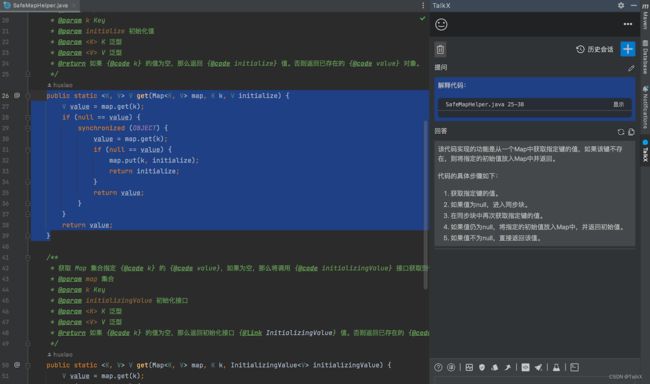The width and height of the screenshot is (650, 384).
Task: Open the Maven side tool window
Action: [x=645, y=17]
